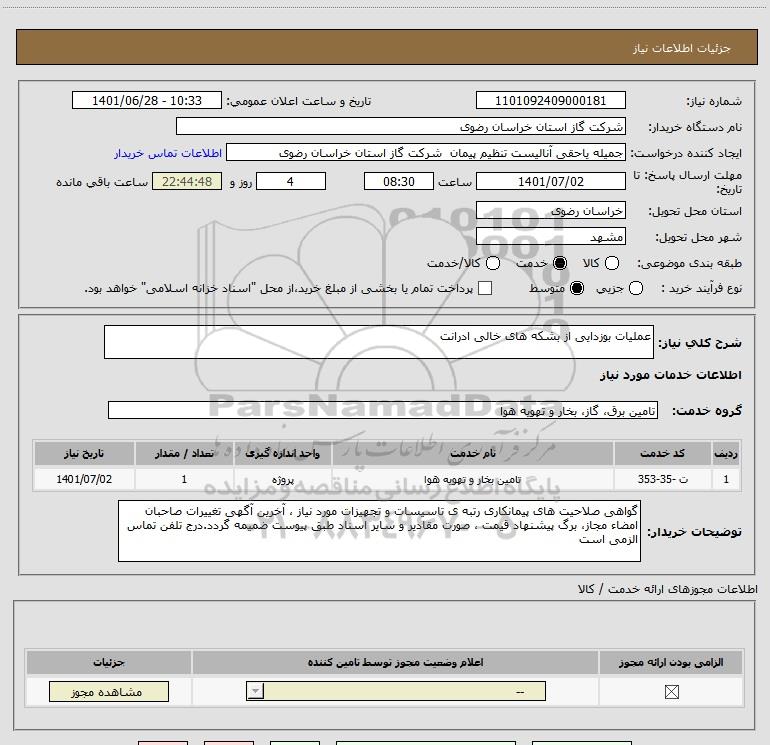Toggle the mandatory permit checkbox
770x745 pixels.
pos(671,692)
